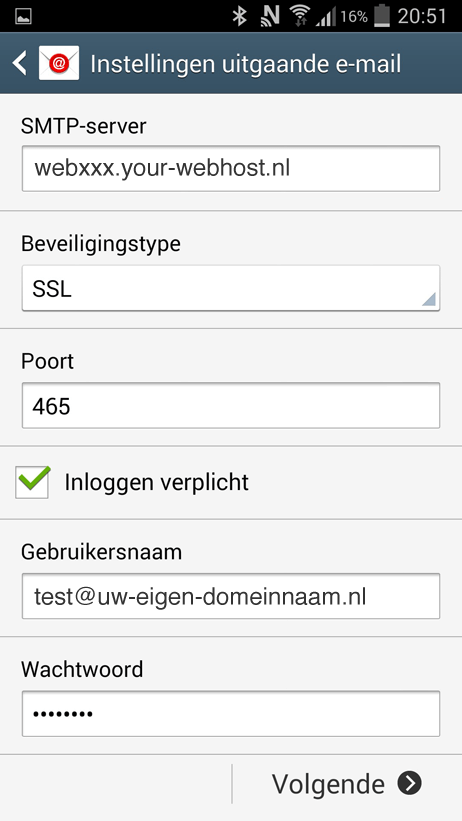Tap the Volgende button
The image size is (462, 821).
347,784
